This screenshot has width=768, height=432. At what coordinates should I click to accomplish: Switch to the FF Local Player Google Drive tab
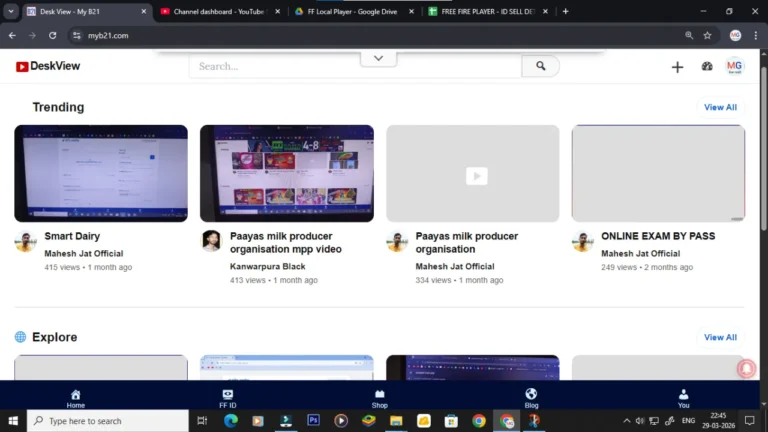point(345,11)
